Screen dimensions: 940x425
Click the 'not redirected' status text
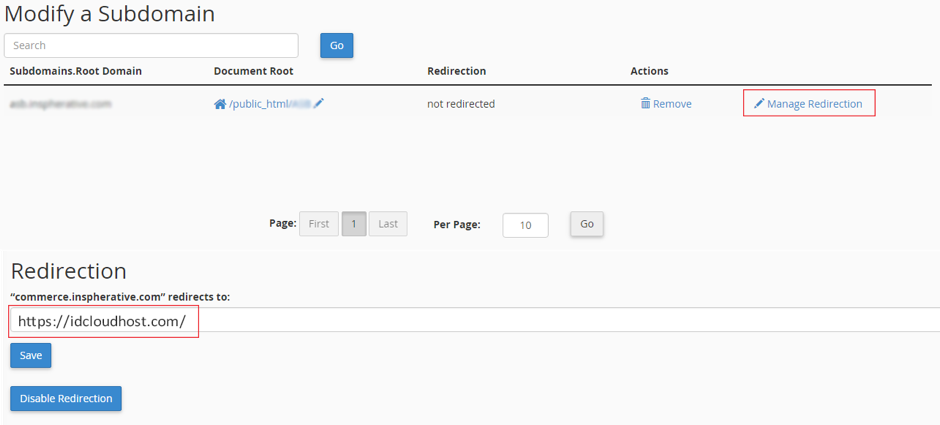pyautogui.click(x=461, y=104)
